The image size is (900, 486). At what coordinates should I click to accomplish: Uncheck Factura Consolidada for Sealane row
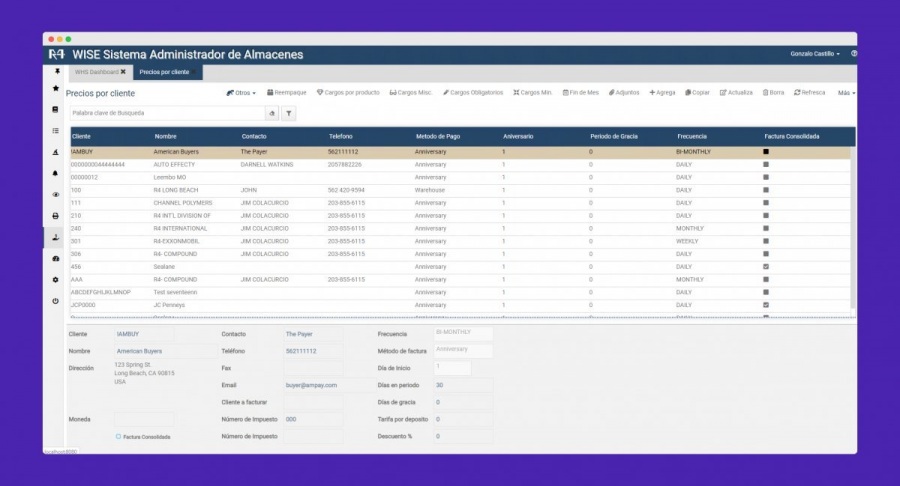pyautogui.click(x=766, y=267)
